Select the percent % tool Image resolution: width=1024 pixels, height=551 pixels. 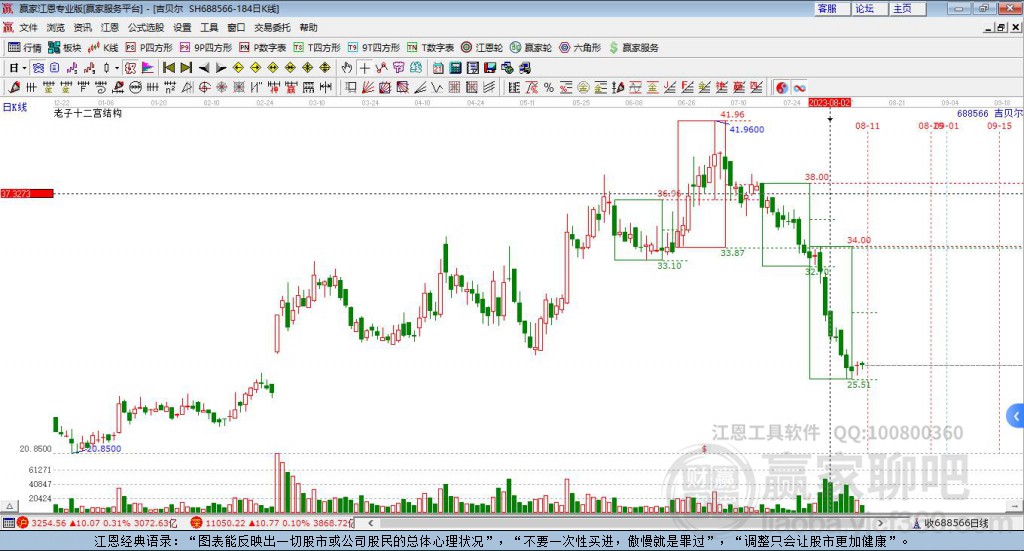click(x=549, y=87)
